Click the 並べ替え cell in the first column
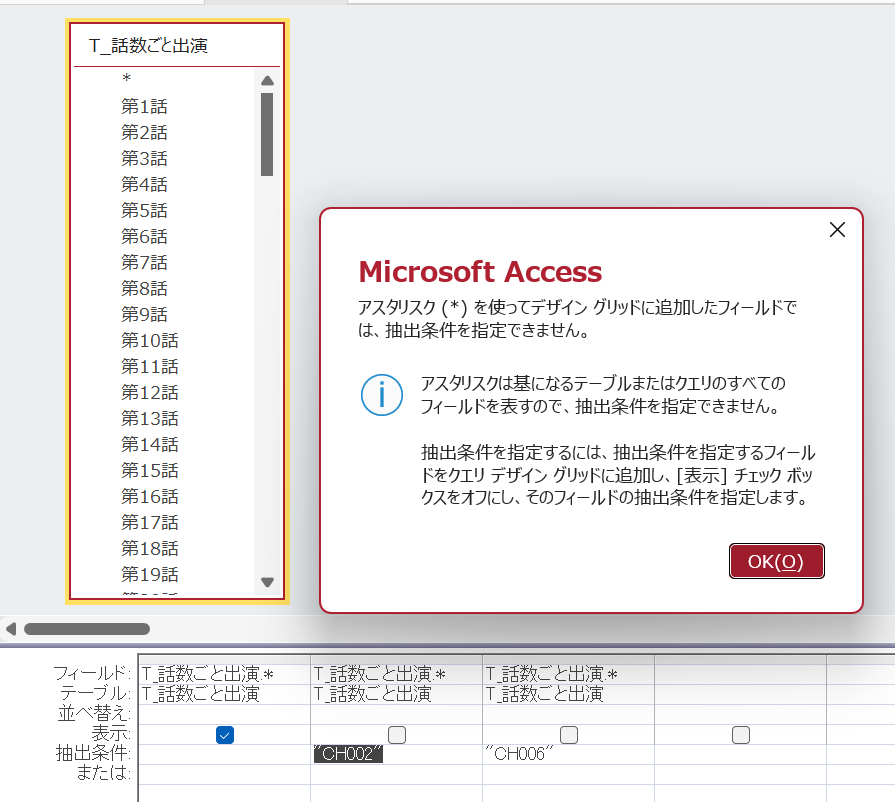Viewport: 895px width, 802px height. [224, 714]
